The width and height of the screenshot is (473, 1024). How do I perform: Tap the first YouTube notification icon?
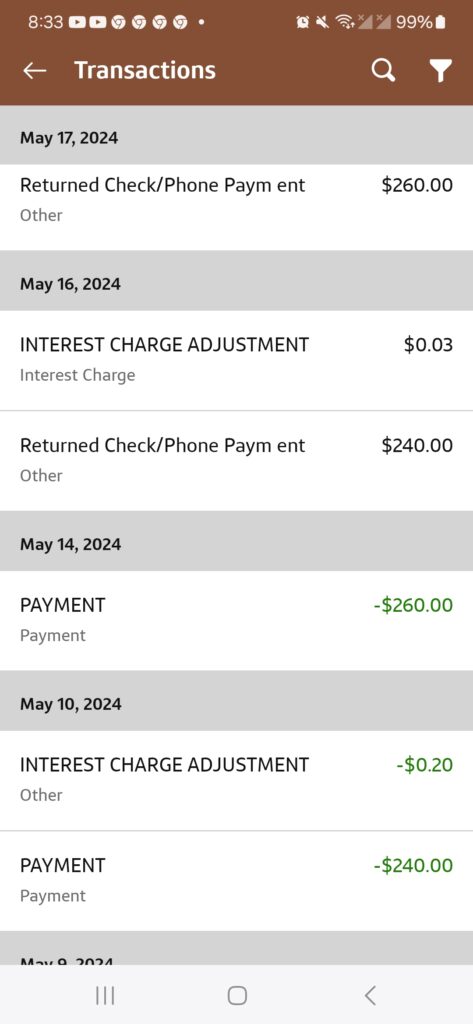coord(76,22)
